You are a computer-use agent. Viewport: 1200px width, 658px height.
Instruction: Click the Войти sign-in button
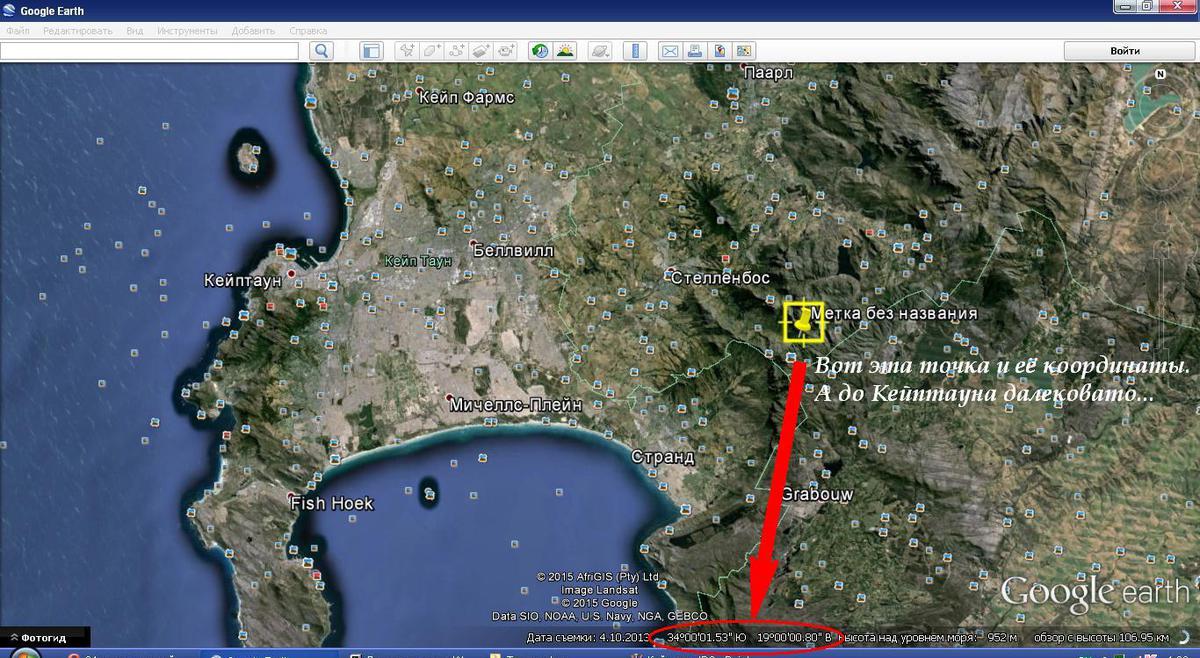[1125, 50]
